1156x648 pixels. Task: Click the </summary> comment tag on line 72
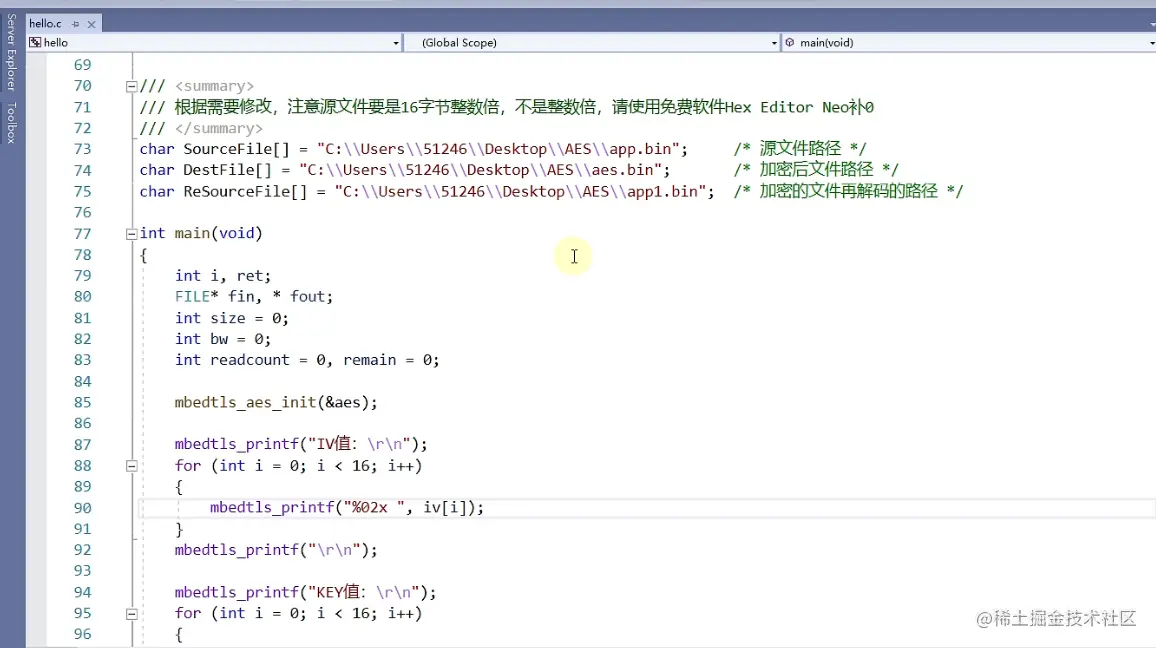click(218, 128)
